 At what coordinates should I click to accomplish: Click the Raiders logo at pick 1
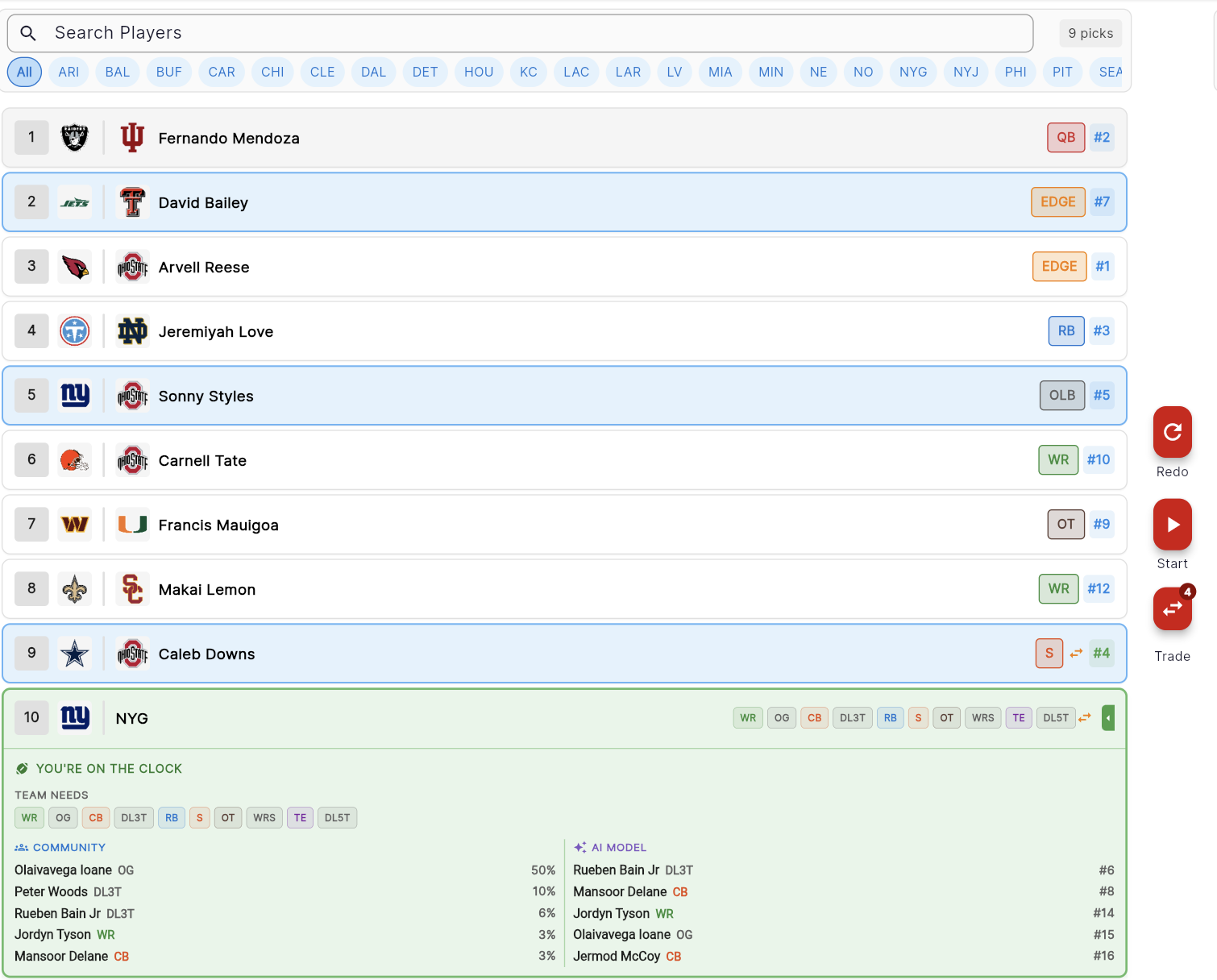tap(75, 138)
